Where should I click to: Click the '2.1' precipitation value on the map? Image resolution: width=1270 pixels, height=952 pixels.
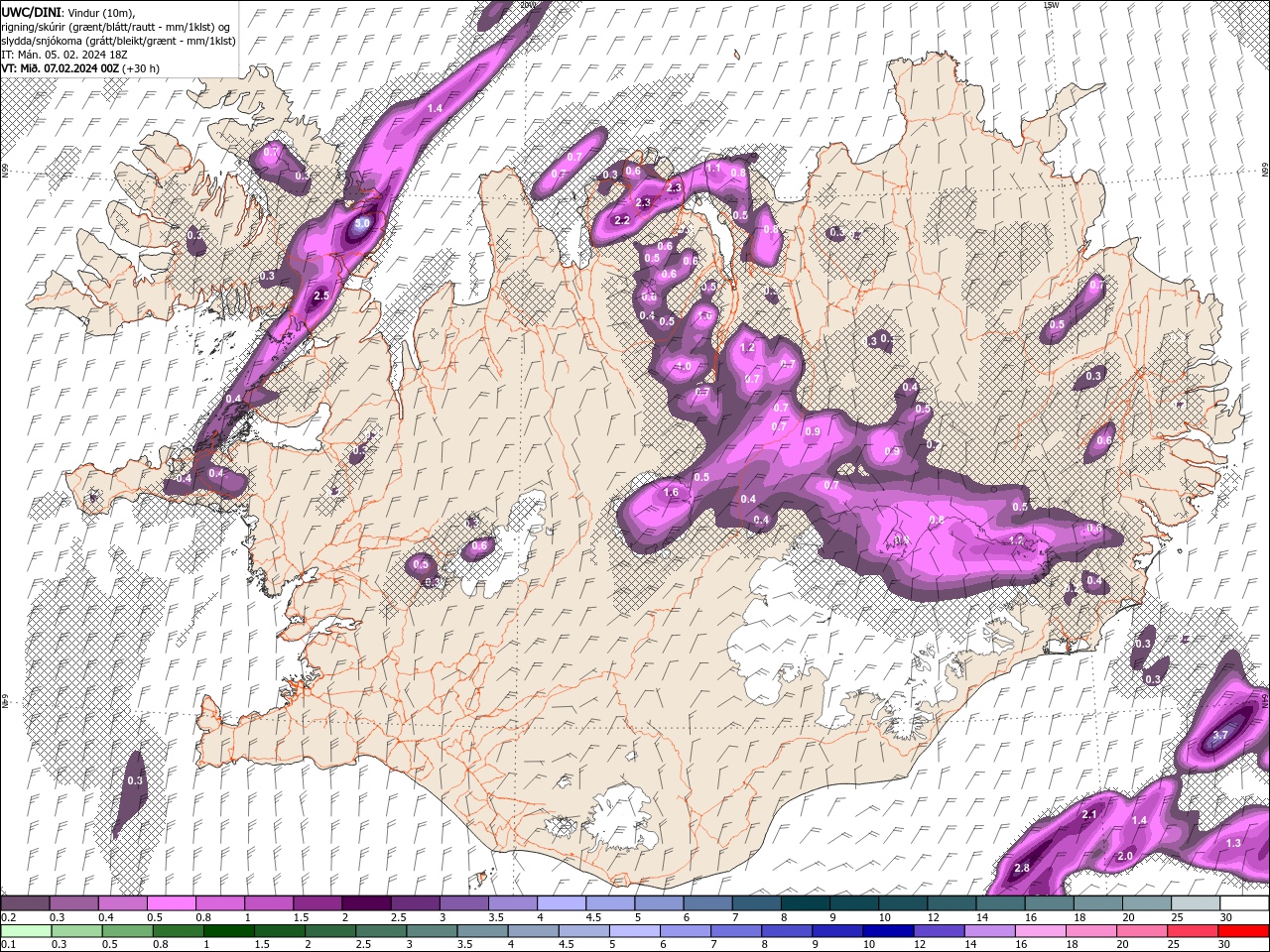(x=1088, y=815)
